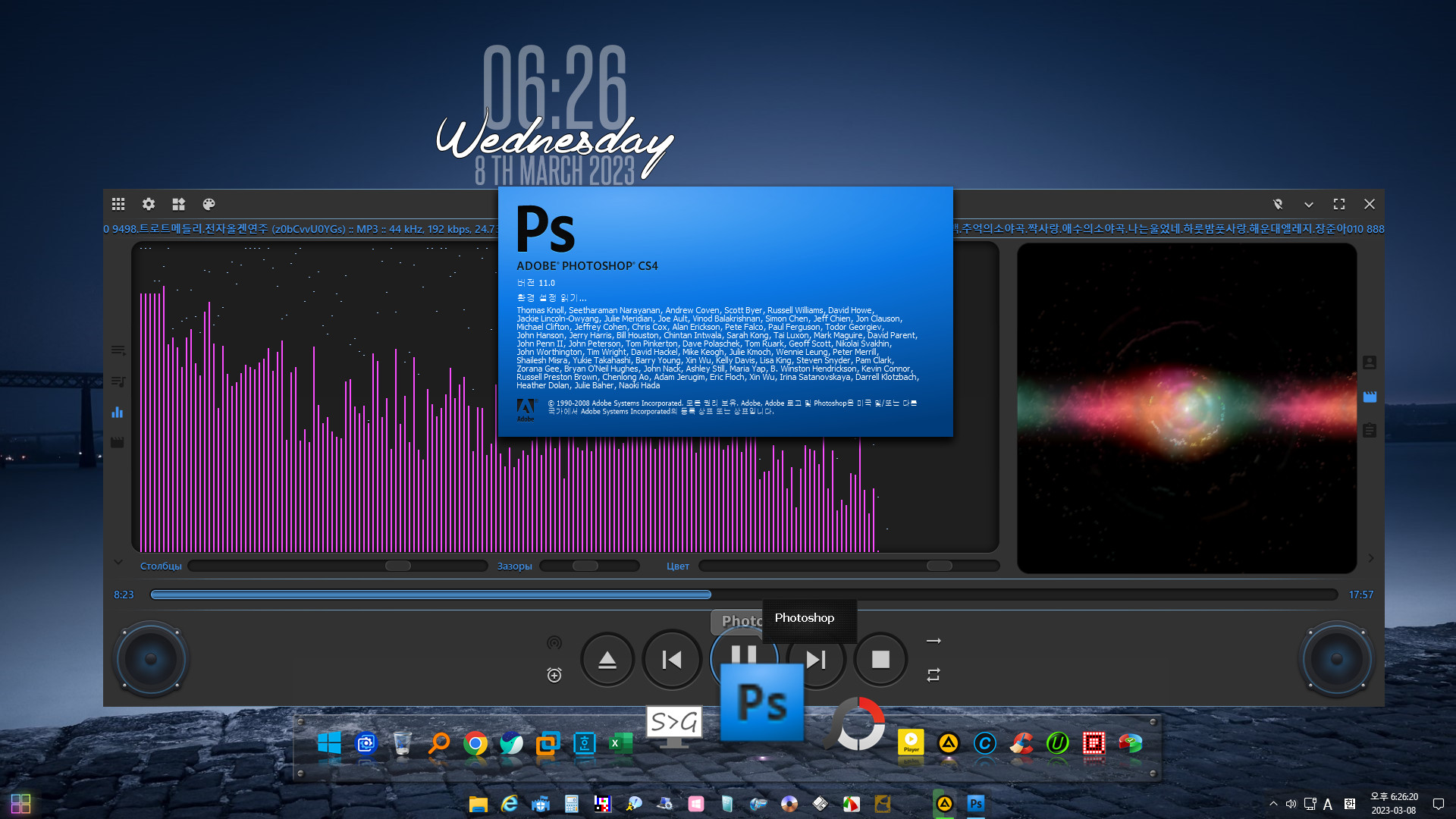Open the artist info icon on right sidebar
Viewport: 1456px width, 819px height.
point(1370,362)
